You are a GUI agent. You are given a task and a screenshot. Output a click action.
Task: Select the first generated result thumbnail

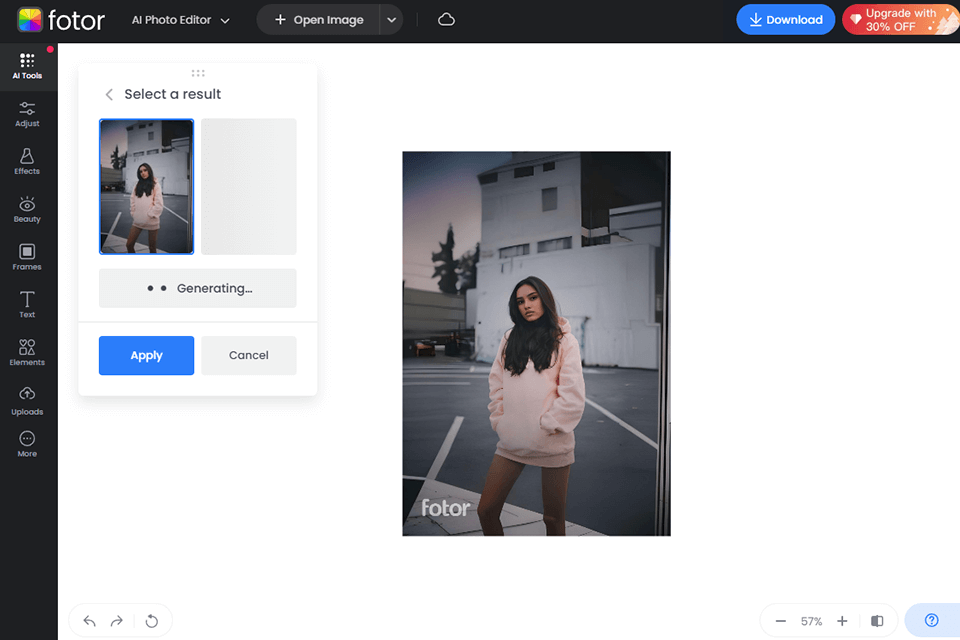[x=146, y=187]
